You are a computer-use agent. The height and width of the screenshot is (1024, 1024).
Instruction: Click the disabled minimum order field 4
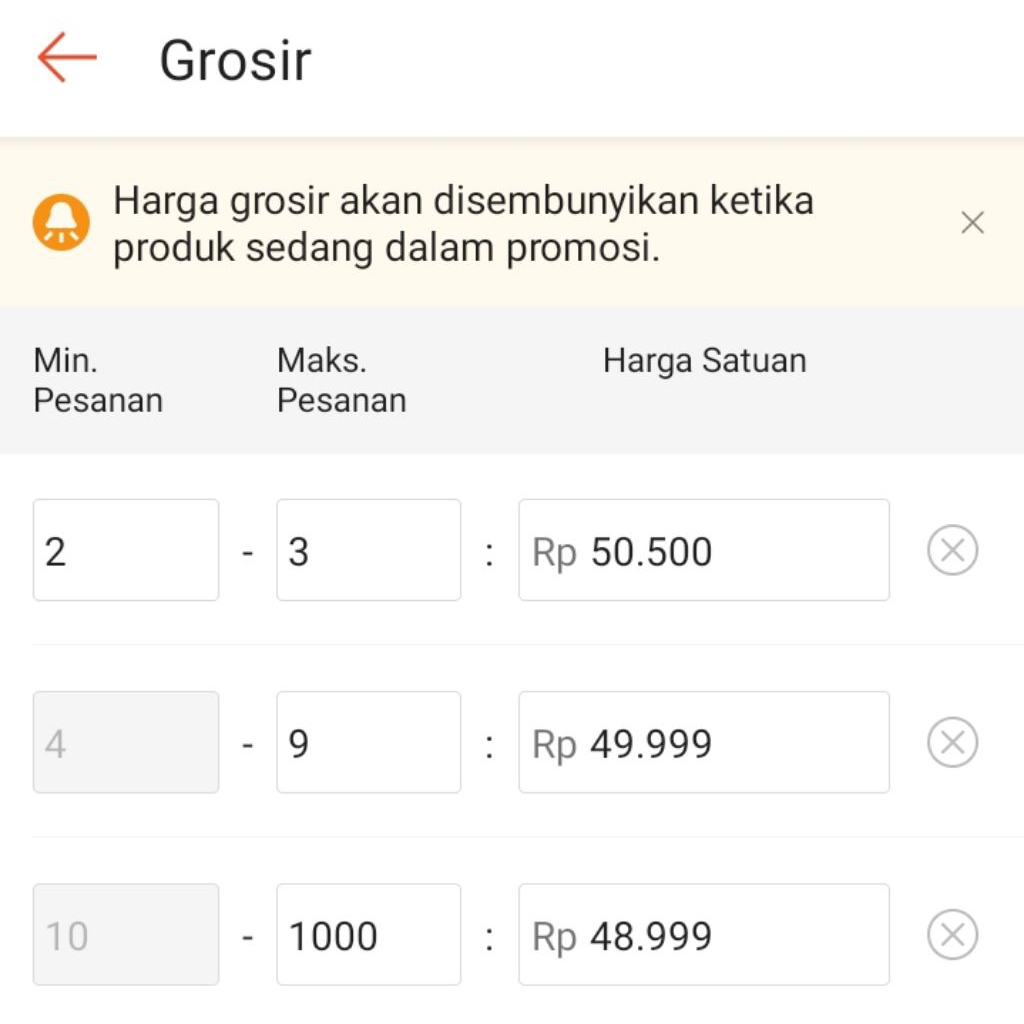(126, 742)
